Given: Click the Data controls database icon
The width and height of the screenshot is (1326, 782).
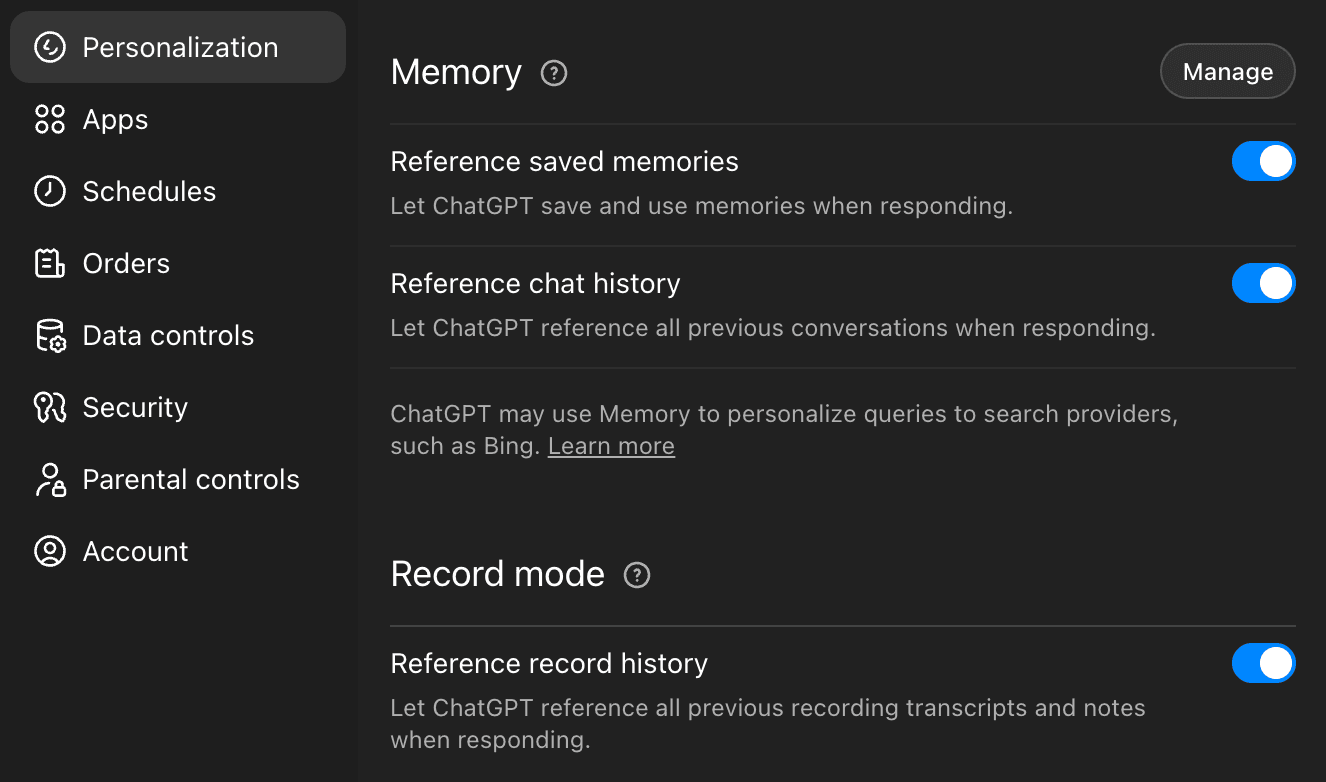Looking at the screenshot, I should coord(50,335).
